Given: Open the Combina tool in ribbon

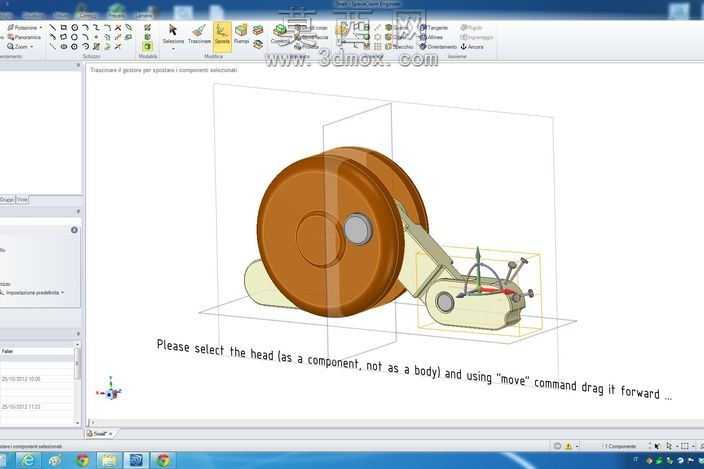Looking at the screenshot, I should (x=279, y=34).
